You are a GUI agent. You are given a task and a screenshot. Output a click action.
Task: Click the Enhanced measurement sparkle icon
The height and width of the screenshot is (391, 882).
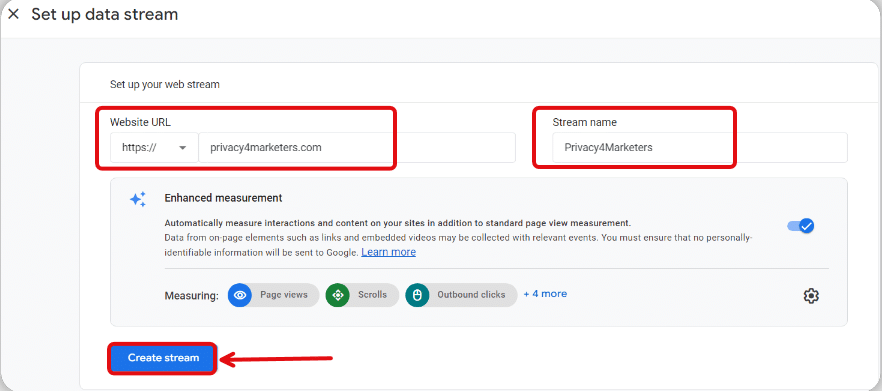tap(138, 199)
